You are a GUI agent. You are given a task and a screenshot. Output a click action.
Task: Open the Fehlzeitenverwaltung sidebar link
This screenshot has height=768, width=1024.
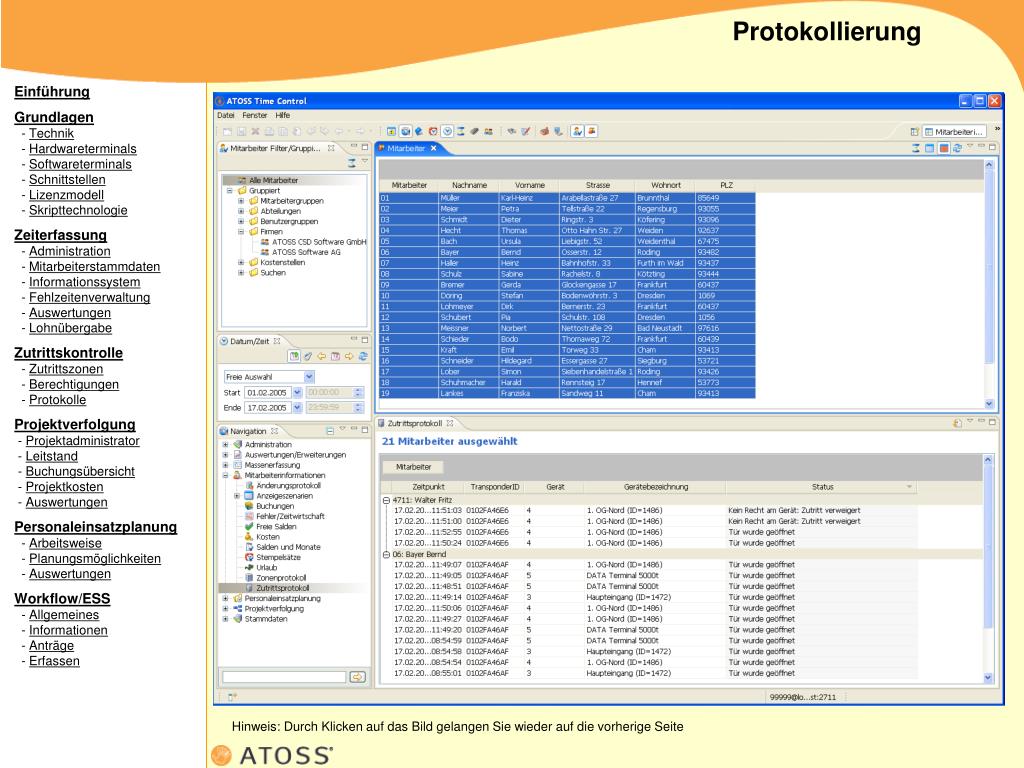coord(89,298)
